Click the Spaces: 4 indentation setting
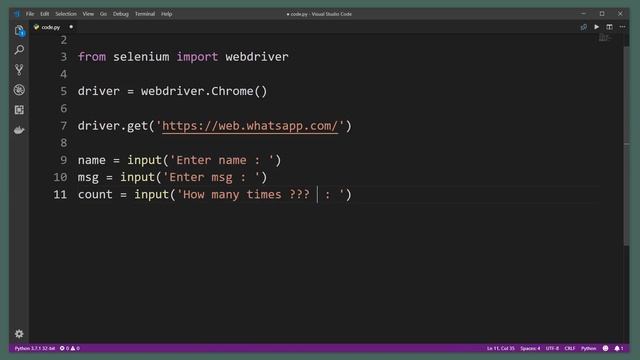Screen dimensions: 640x360 click(x=530, y=349)
